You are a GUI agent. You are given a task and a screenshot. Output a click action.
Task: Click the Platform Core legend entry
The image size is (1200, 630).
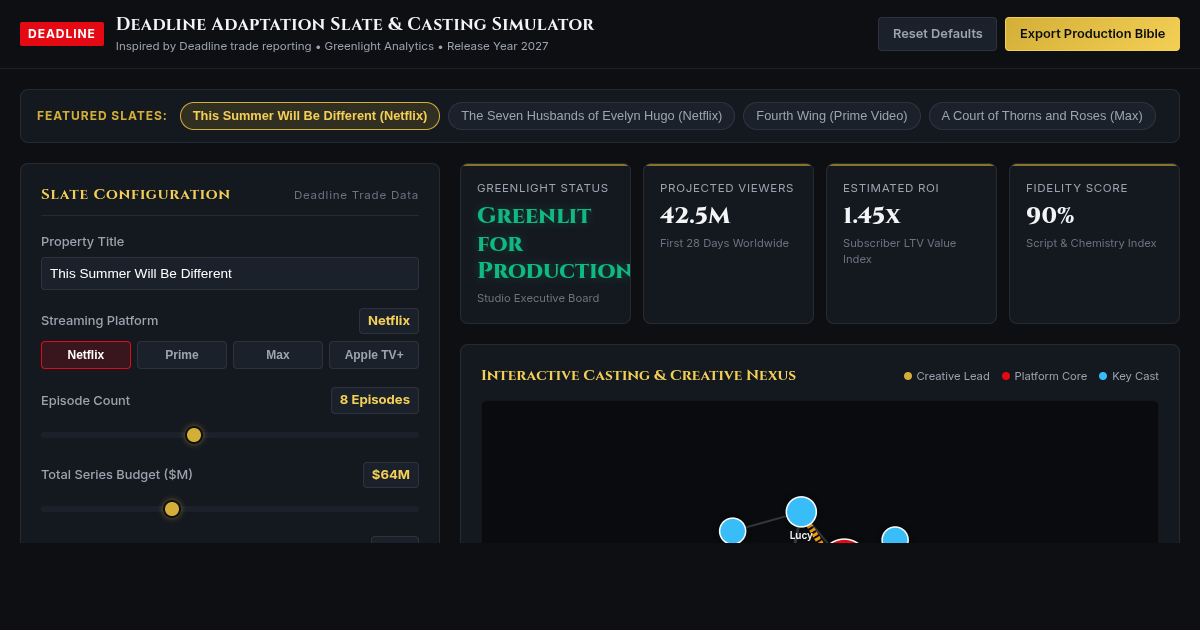tap(1044, 376)
